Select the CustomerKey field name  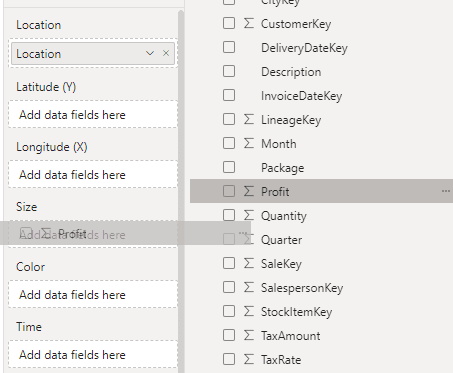pyautogui.click(x=296, y=24)
